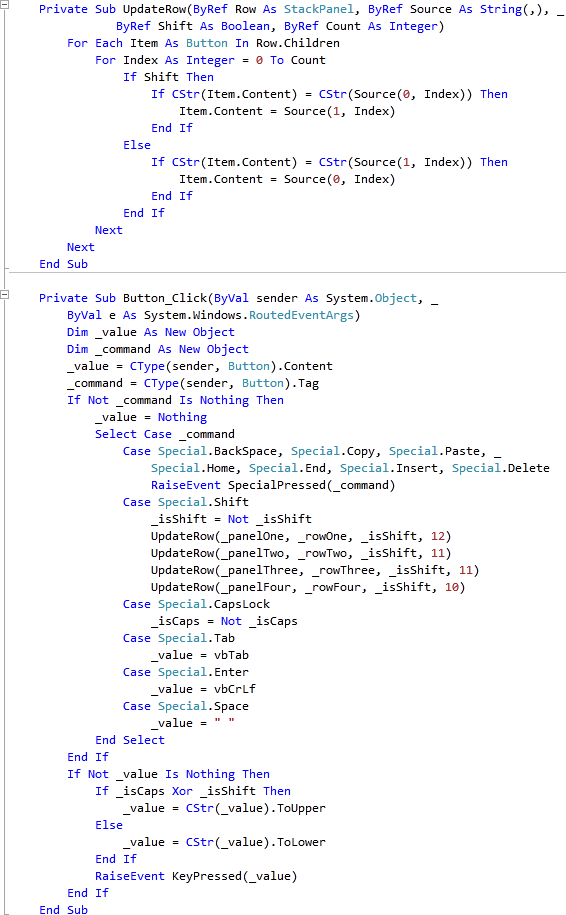Click '_isCaps = Not _isCaps' line
The image size is (566, 915).
coord(224,621)
